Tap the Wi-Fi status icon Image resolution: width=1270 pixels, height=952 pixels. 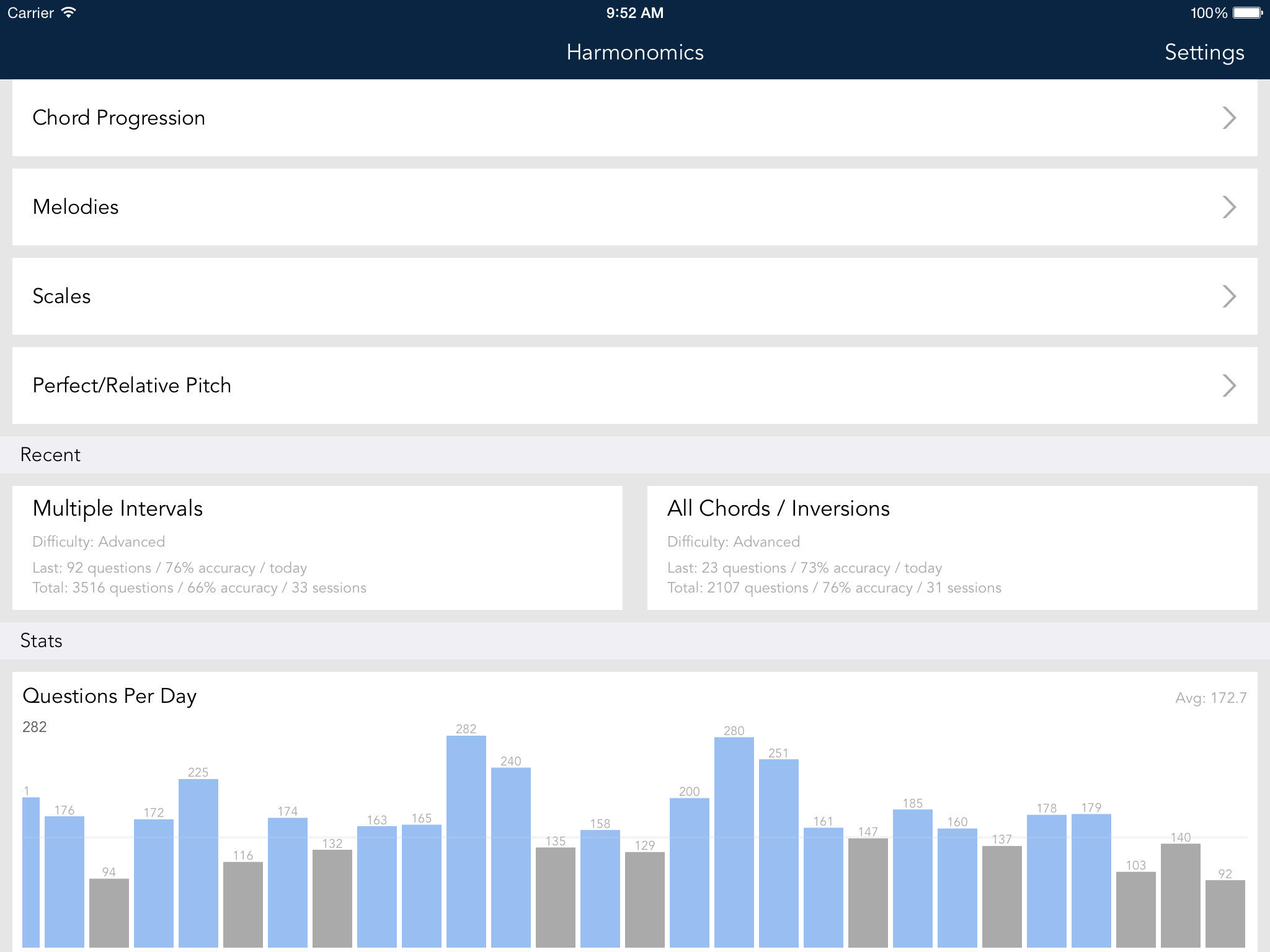[69, 12]
